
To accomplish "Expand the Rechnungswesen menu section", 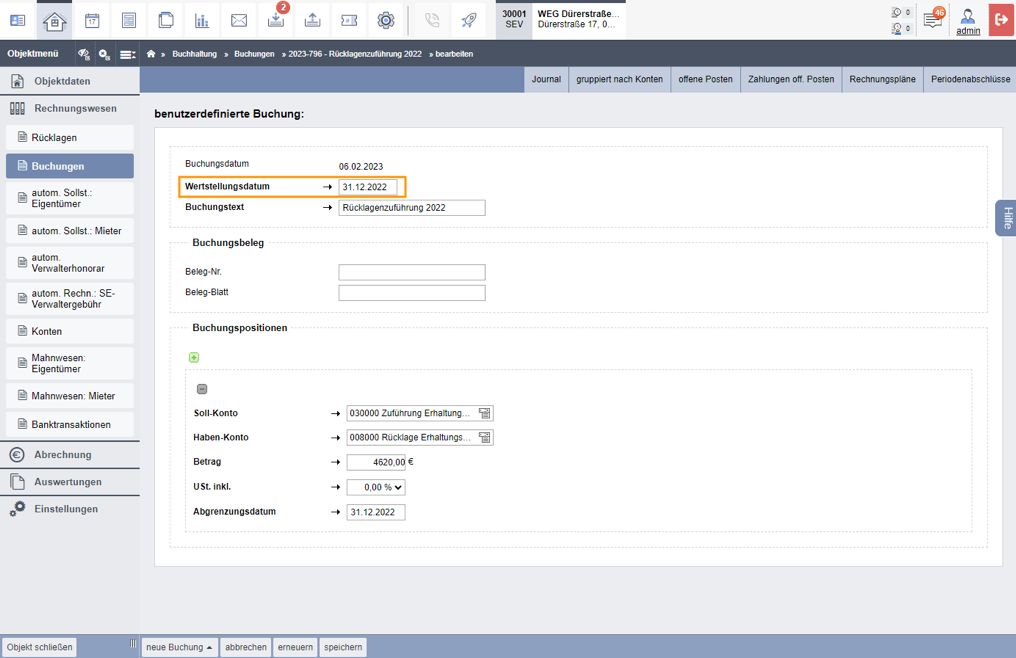I will coord(70,108).
